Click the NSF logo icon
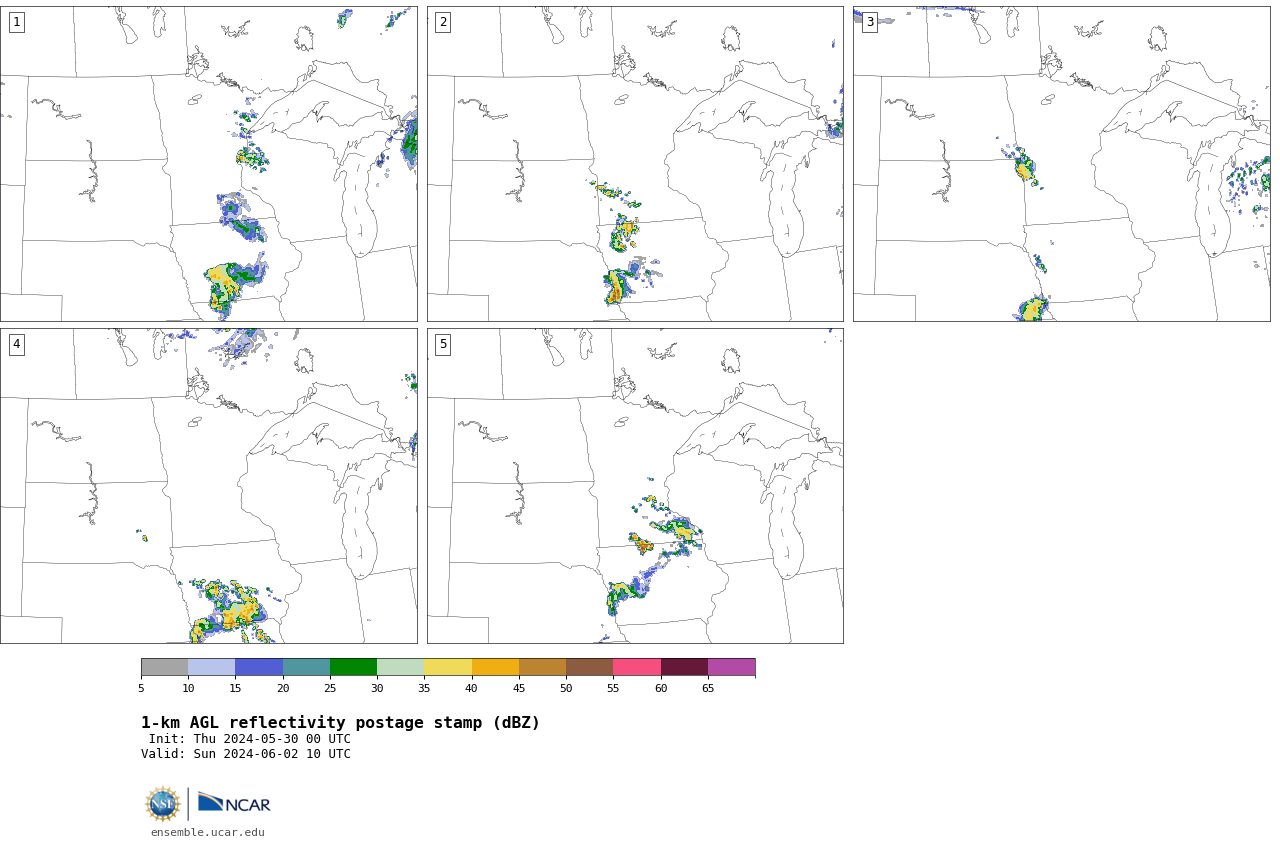The image size is (1280, 844). 162,804
